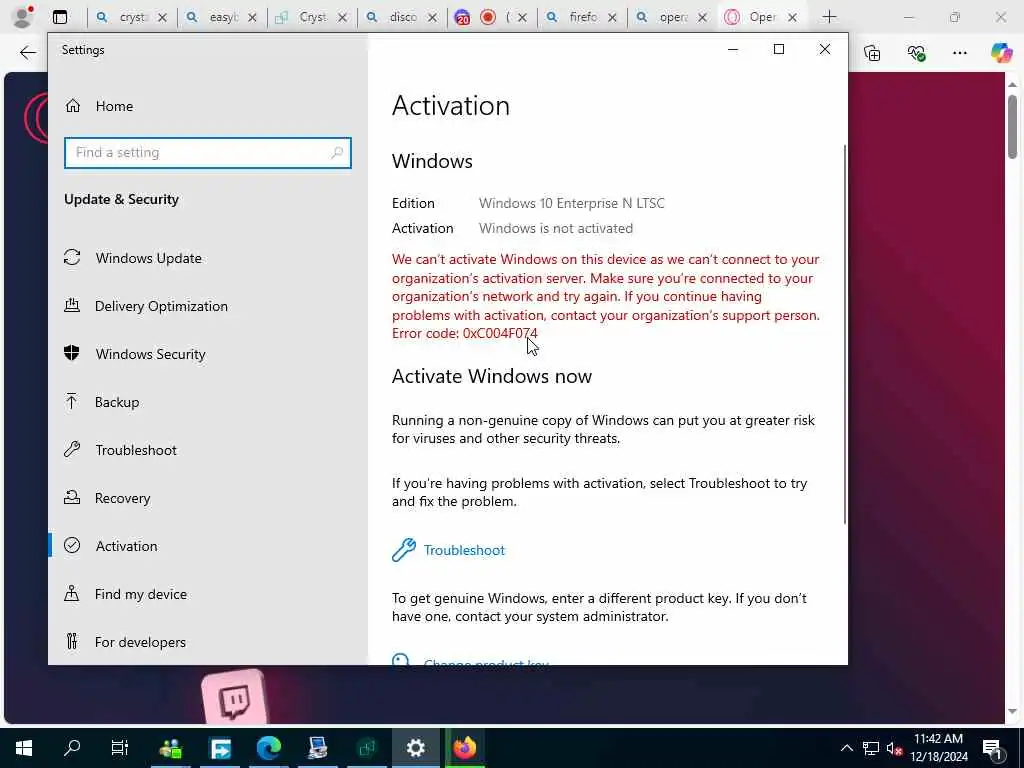Click the Windows 10 Enterprise N LTSC text

click(571, 203)
